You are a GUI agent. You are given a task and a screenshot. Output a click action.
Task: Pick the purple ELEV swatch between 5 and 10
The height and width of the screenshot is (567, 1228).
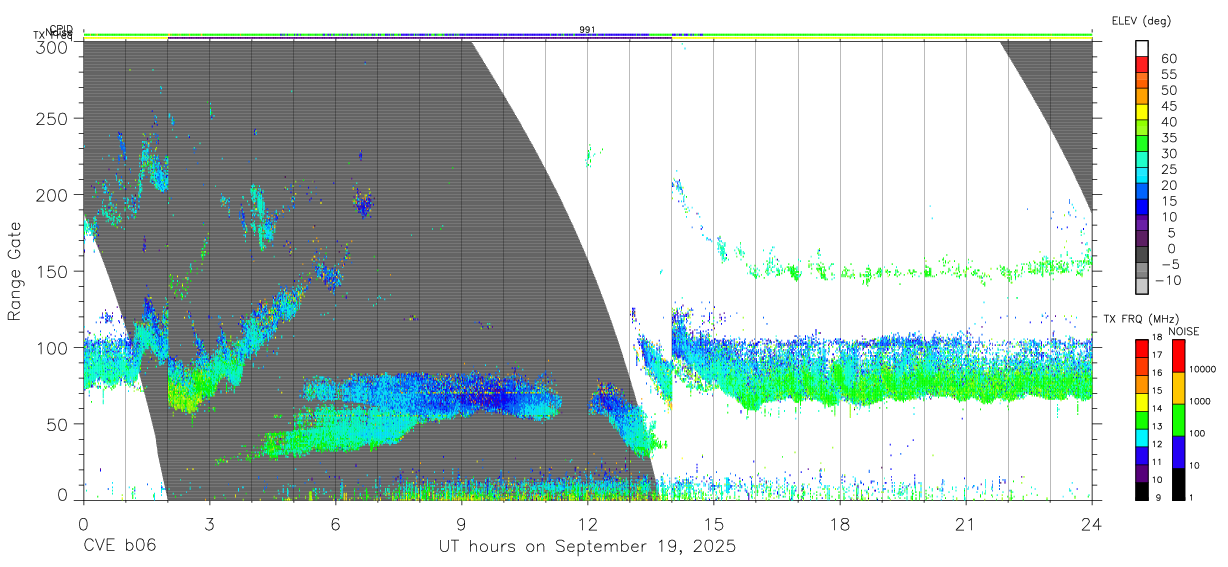pos(1141,225)
